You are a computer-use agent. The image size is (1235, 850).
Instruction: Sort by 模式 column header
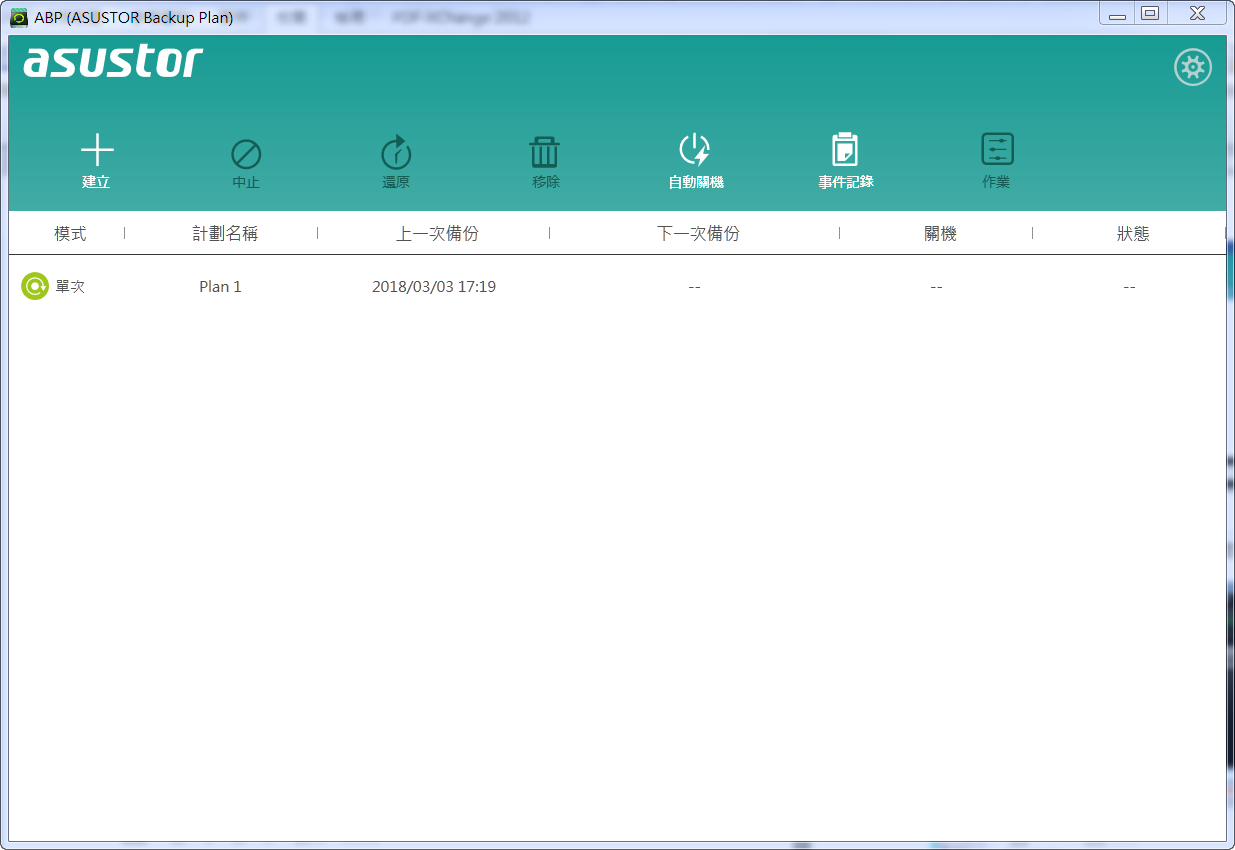[70, 233]
